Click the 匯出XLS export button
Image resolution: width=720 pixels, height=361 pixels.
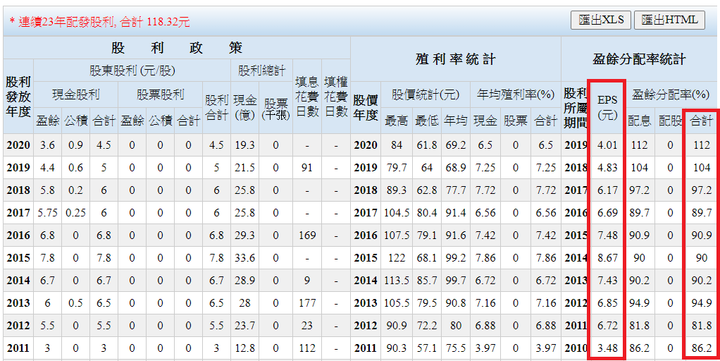click(601, 20)
